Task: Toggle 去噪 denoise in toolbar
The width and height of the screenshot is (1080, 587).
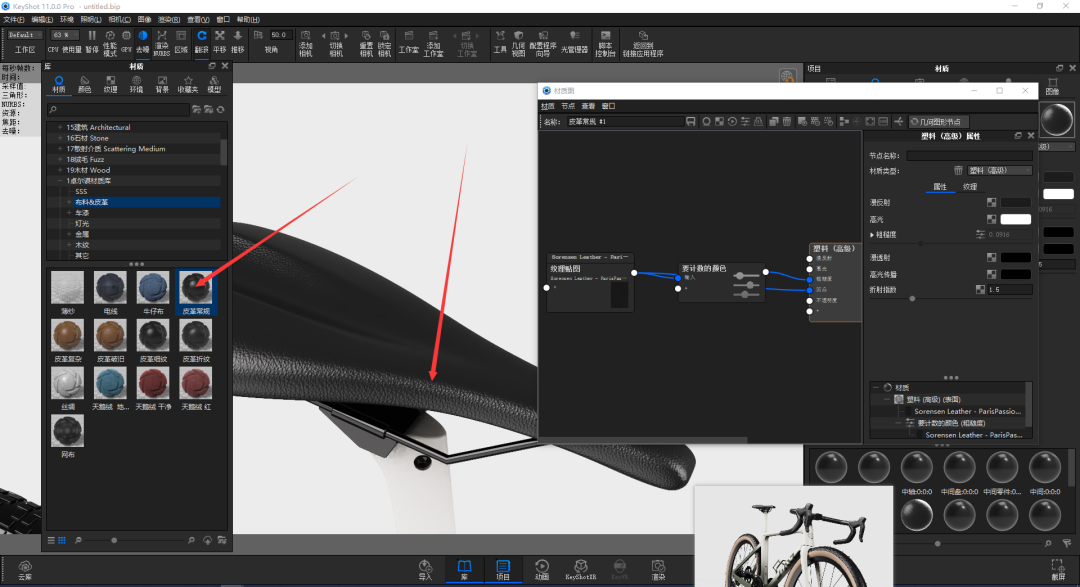Action: coord(143,41)
